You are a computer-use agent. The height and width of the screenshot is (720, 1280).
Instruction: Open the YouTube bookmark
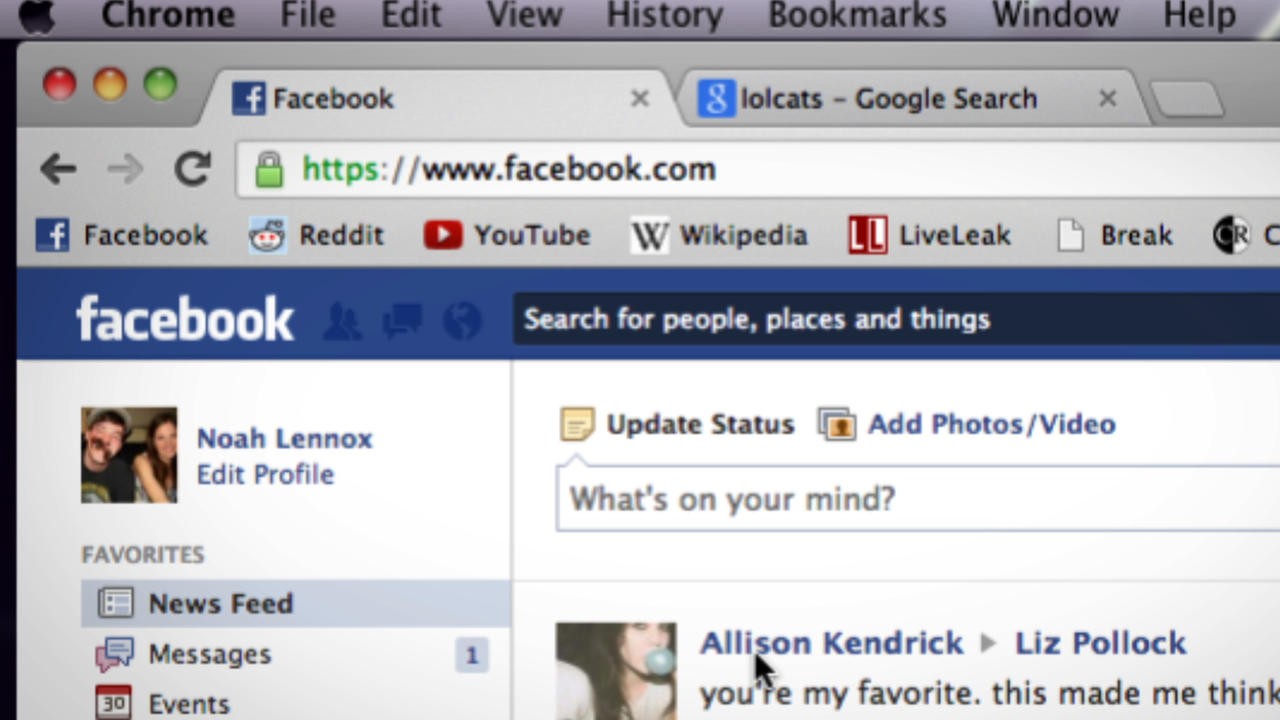[x=507, y=235]
